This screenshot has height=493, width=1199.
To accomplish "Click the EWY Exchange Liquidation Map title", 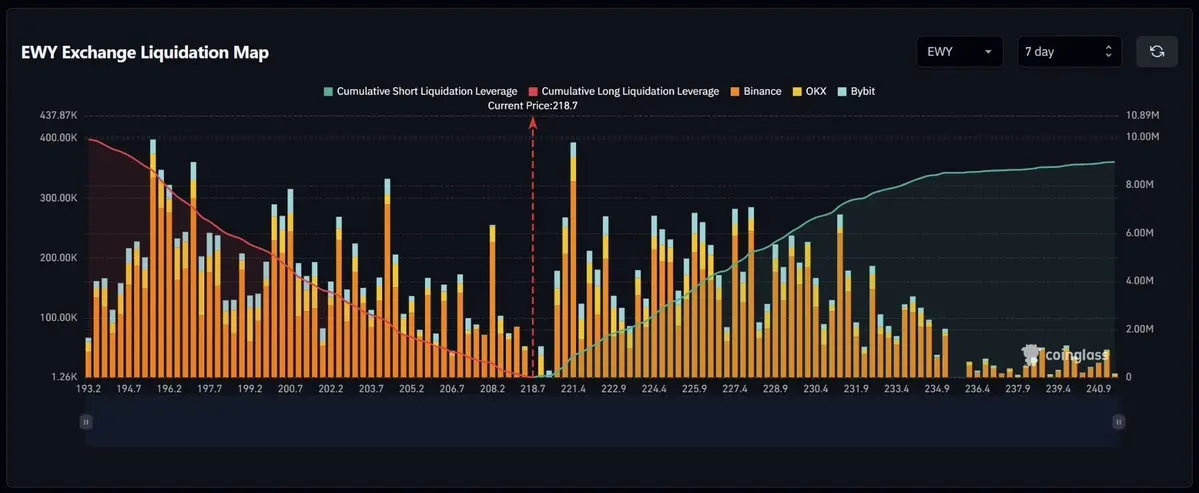I will 145,53.
